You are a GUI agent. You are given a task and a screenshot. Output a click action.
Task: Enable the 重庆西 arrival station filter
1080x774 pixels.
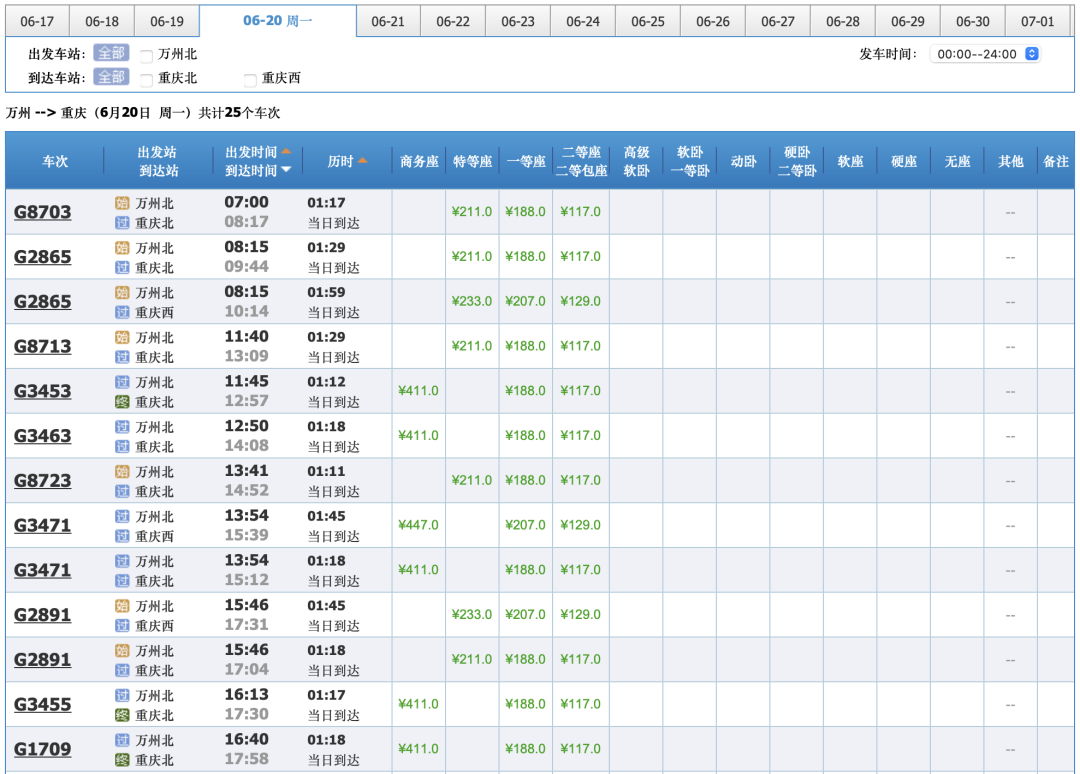250,80
